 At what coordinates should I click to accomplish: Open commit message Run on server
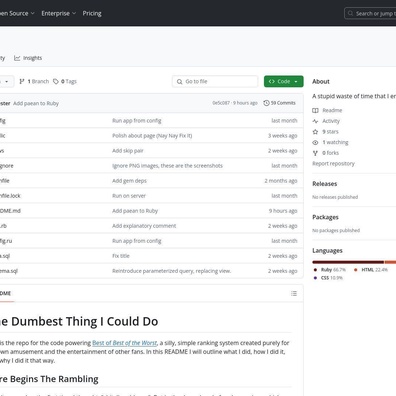129,196
